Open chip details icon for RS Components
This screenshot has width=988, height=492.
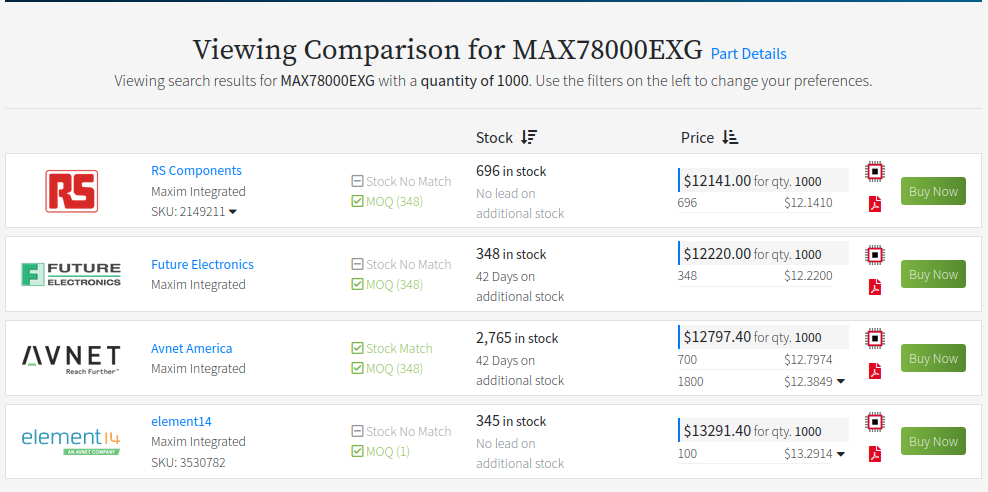[875, 171]
